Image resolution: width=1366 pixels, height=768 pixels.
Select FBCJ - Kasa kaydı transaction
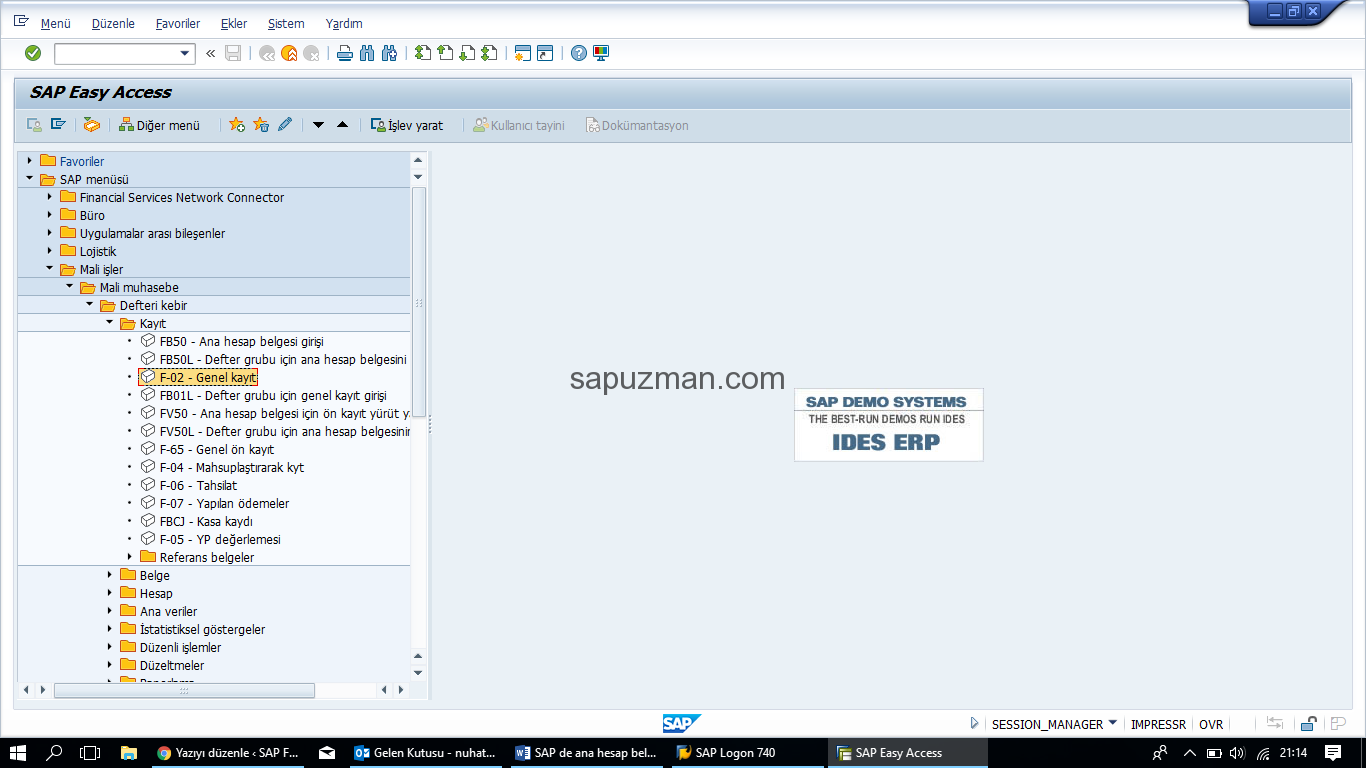coord(206,521)
